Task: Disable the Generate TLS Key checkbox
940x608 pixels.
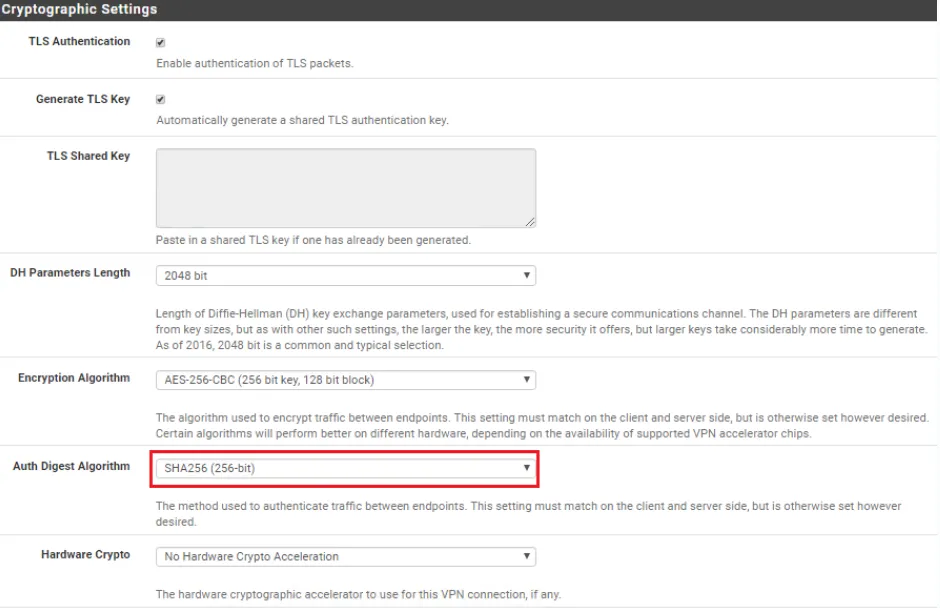Action: tap(161, 100)
